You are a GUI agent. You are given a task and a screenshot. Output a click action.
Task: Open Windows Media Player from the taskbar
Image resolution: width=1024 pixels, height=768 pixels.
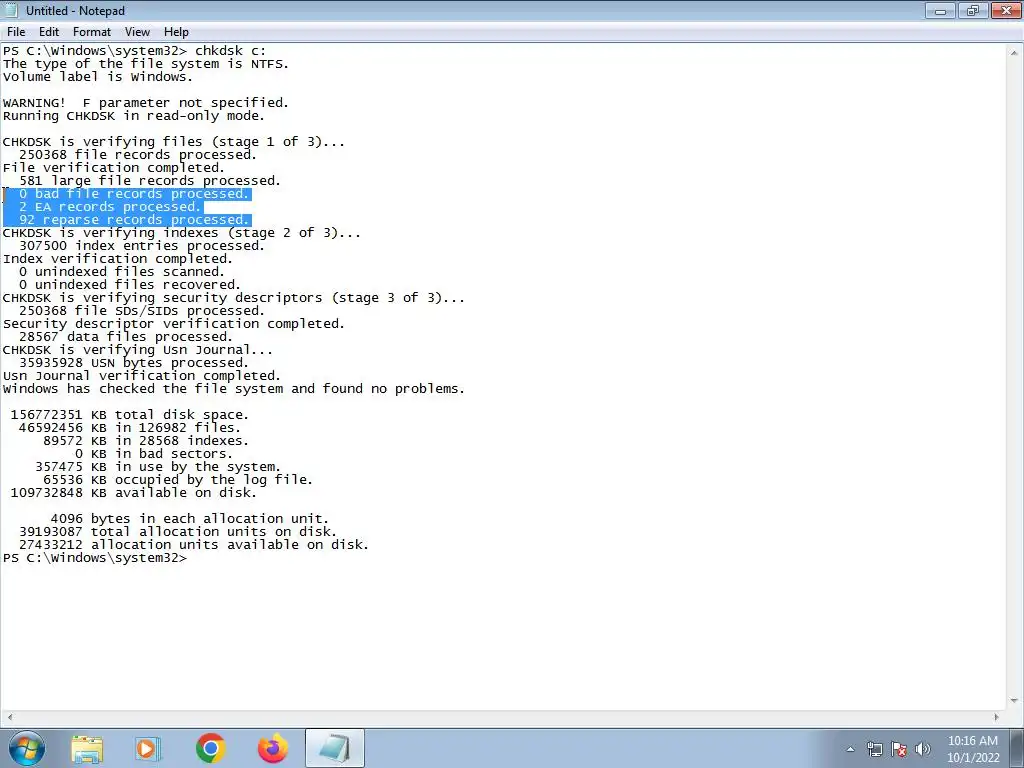[148, 748]
